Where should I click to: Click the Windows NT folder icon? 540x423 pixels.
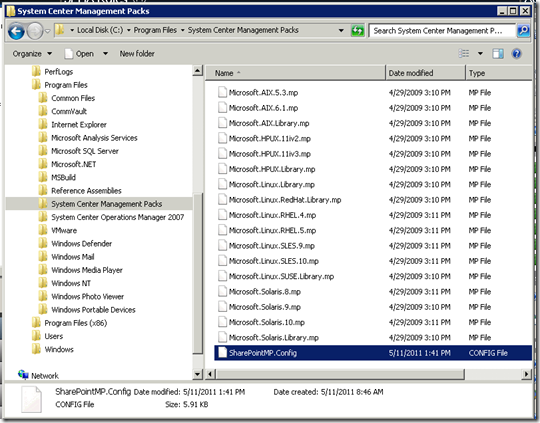tap(43, 283)
